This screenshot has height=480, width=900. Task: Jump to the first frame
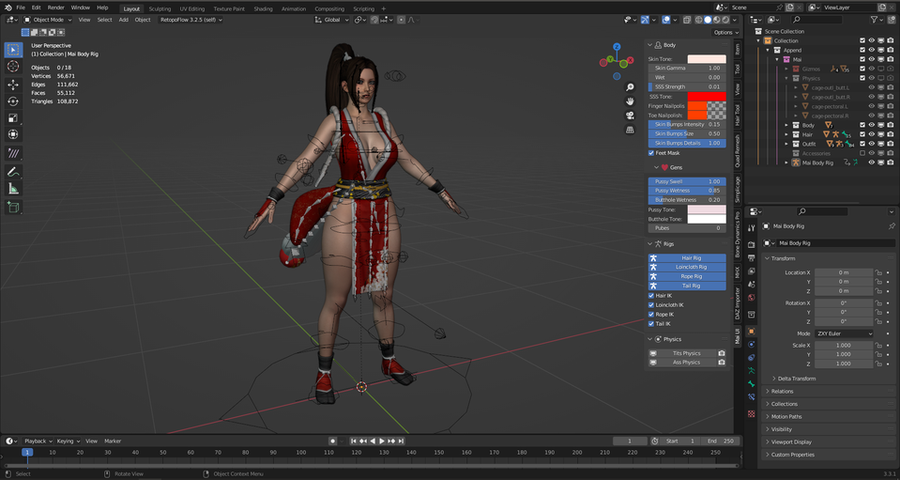354,441
